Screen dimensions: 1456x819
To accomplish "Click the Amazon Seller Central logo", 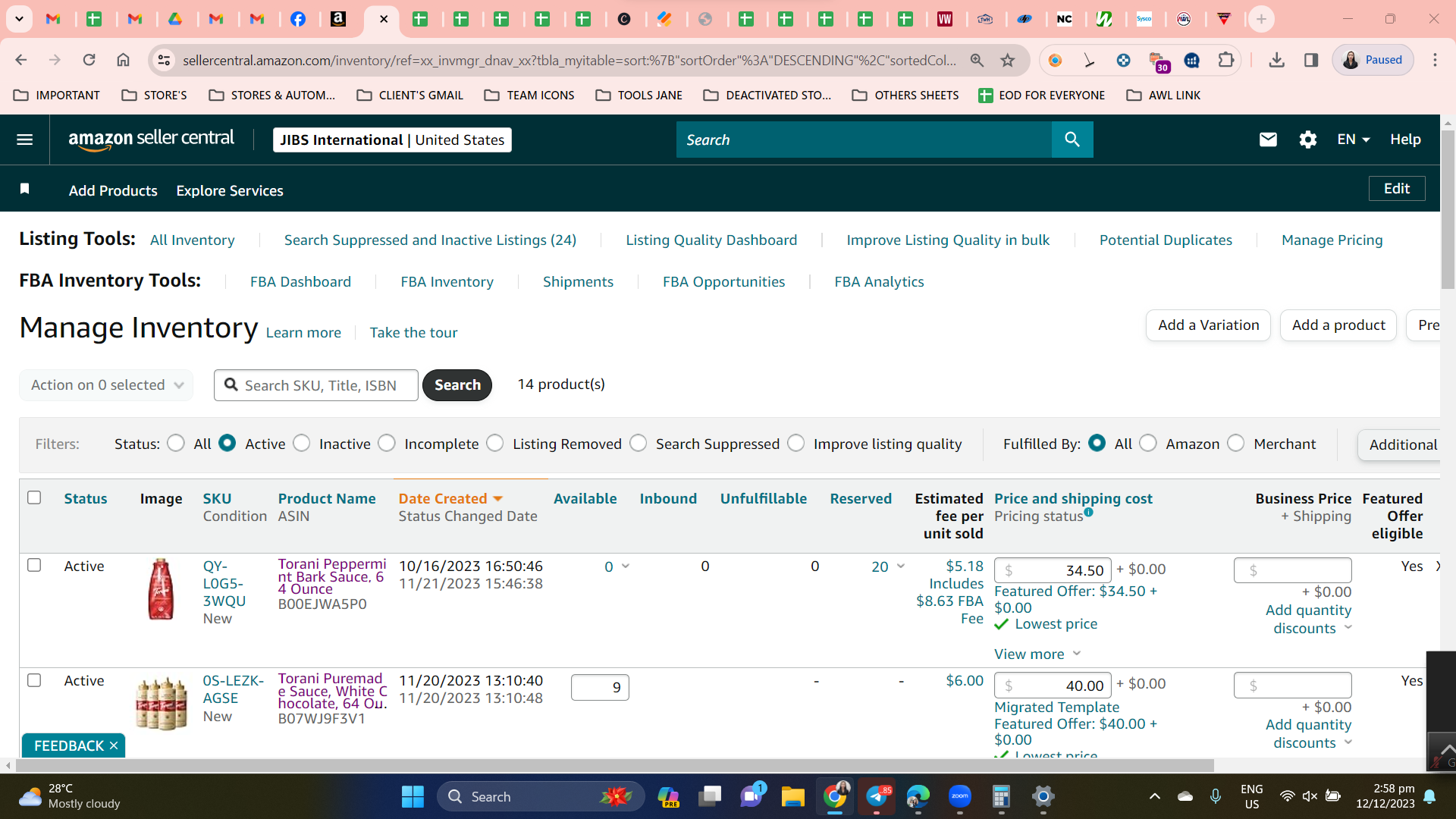I will coord(151,140).
